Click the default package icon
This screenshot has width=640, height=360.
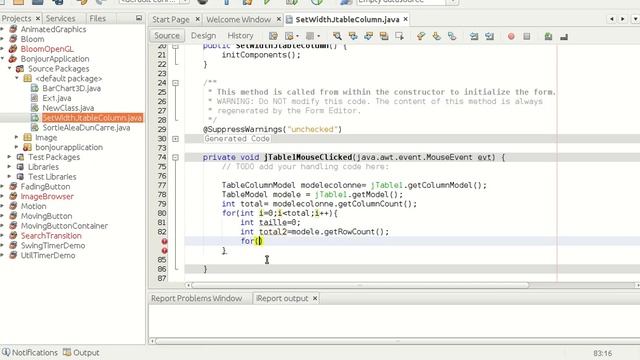point(27,78)
